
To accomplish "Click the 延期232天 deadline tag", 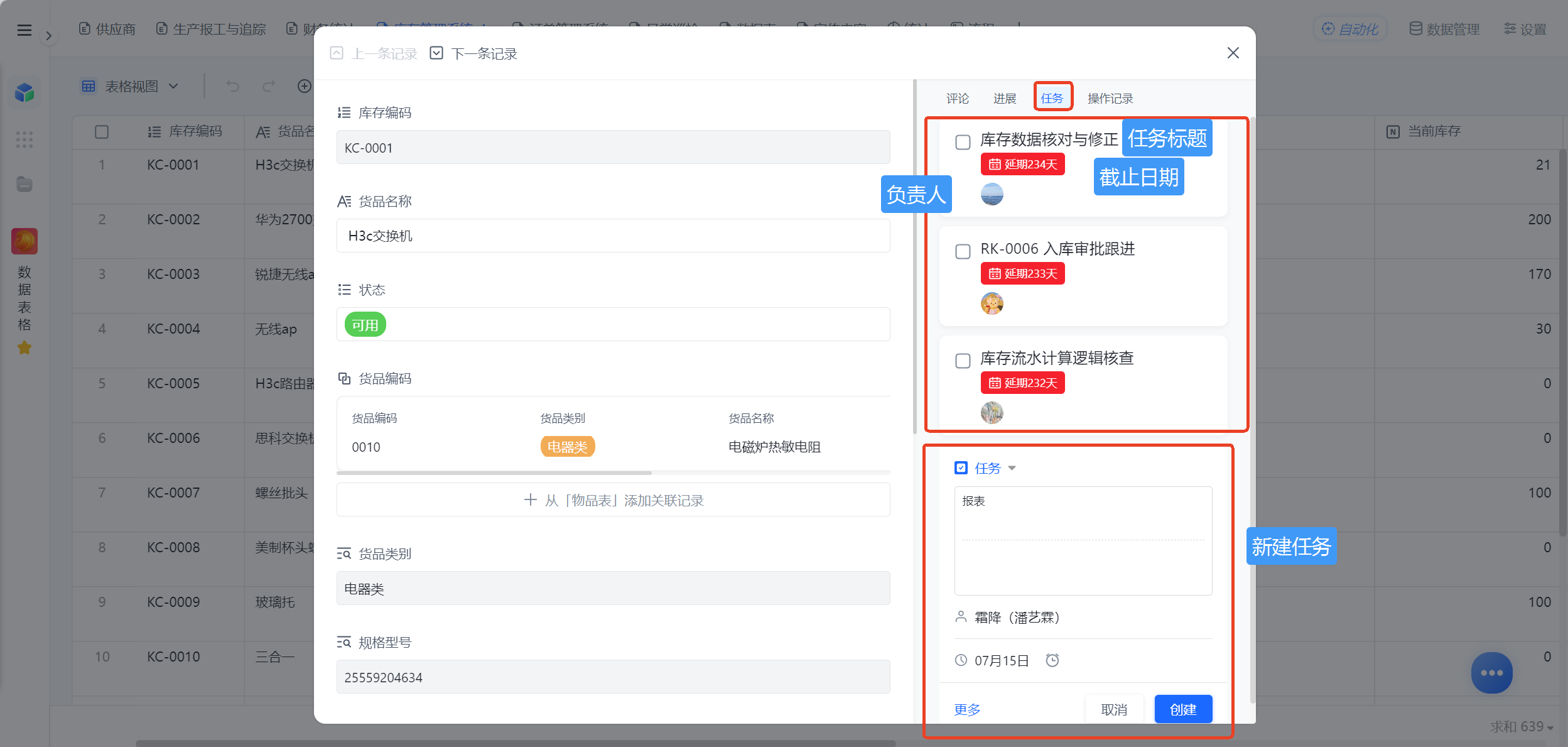I will [1022, 383].
